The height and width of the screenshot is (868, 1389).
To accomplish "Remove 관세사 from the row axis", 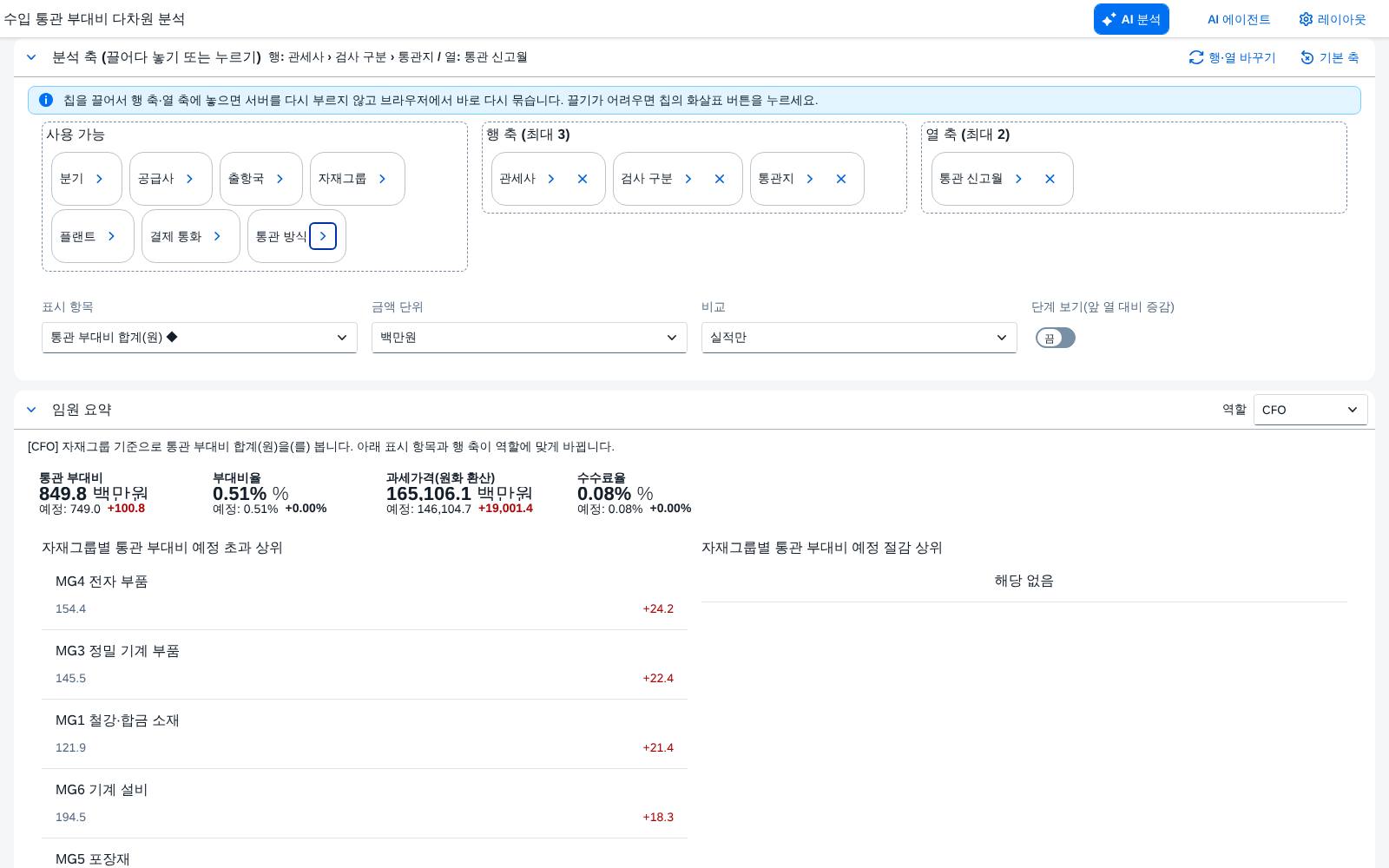I will click(x=583, y=179).
